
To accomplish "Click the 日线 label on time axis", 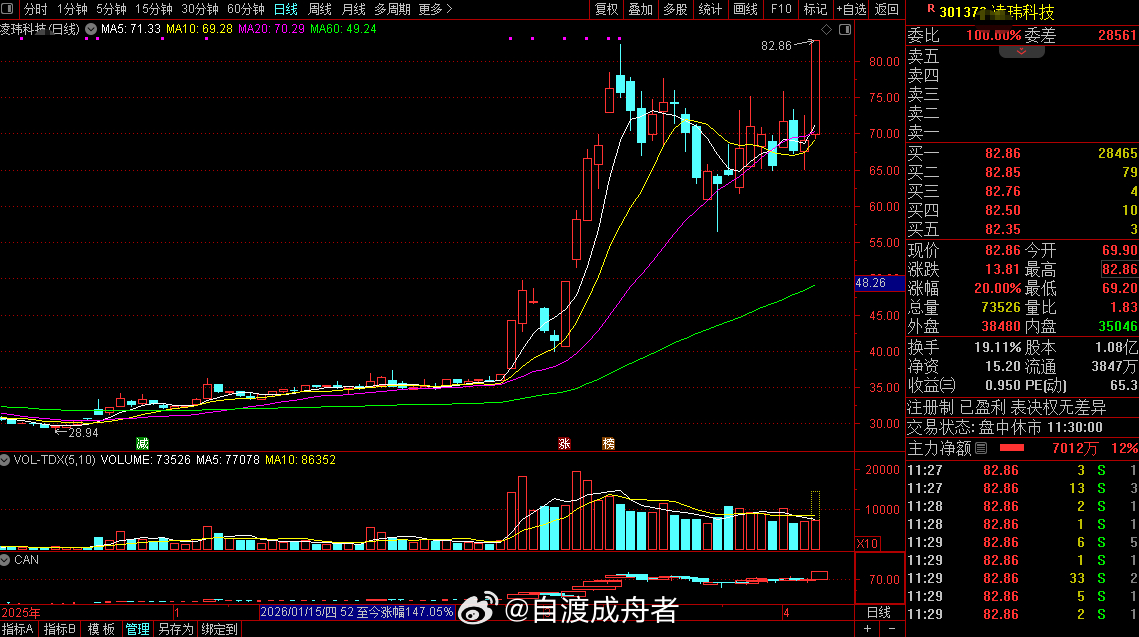I will [879, 612].
